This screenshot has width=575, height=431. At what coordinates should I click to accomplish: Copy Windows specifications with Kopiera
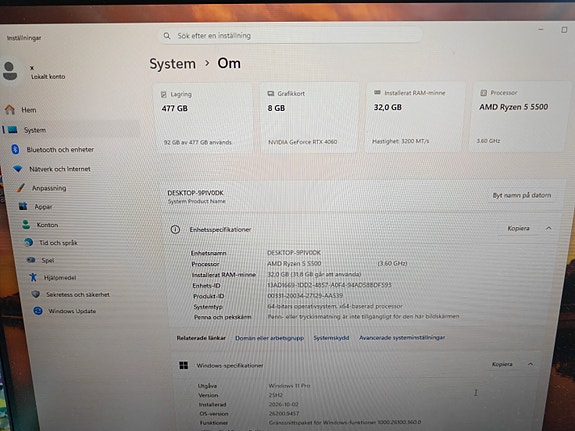pyautogui.click(x=502, y=364)
